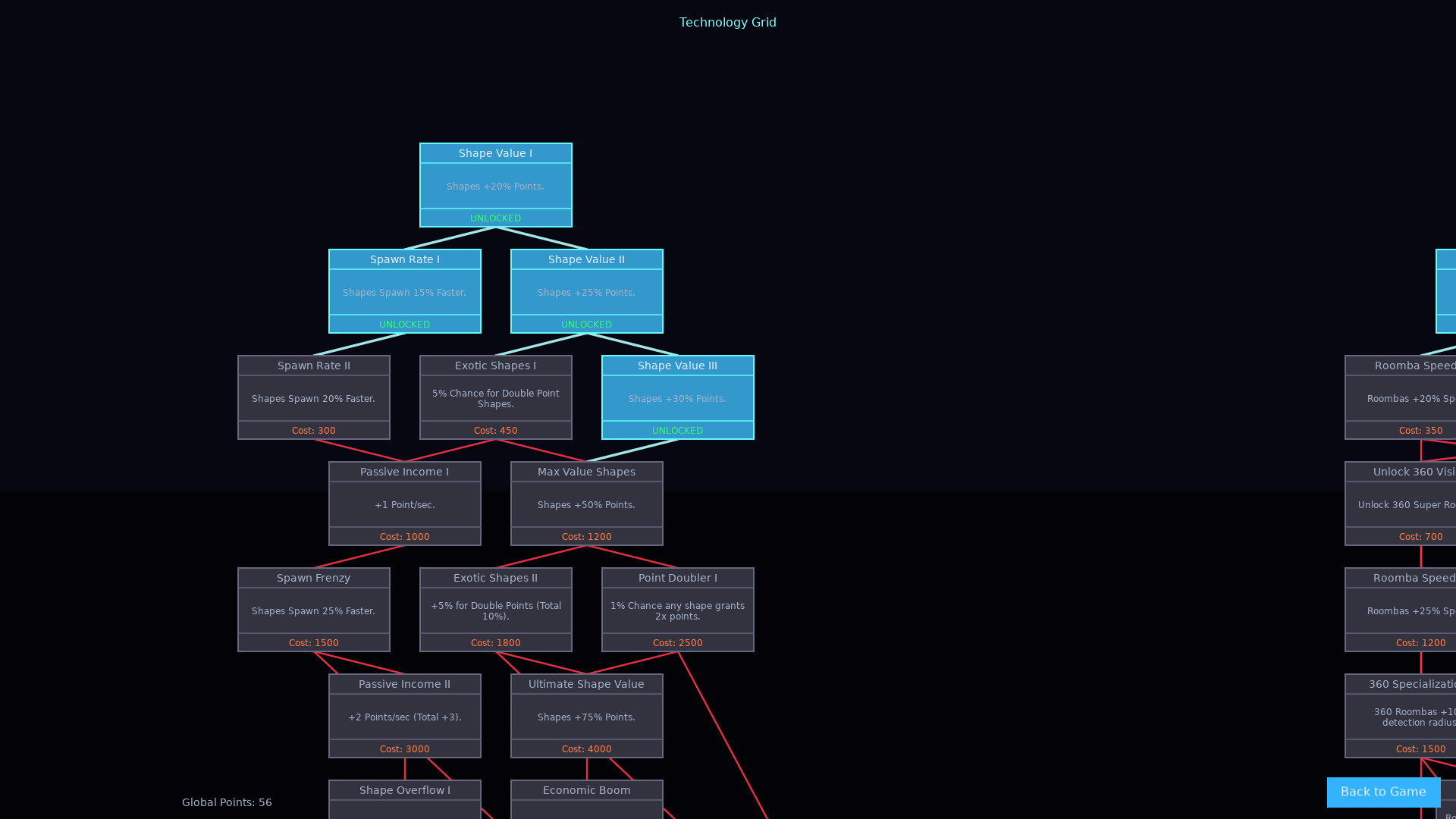Click the Shape Overflow I node

405,799
